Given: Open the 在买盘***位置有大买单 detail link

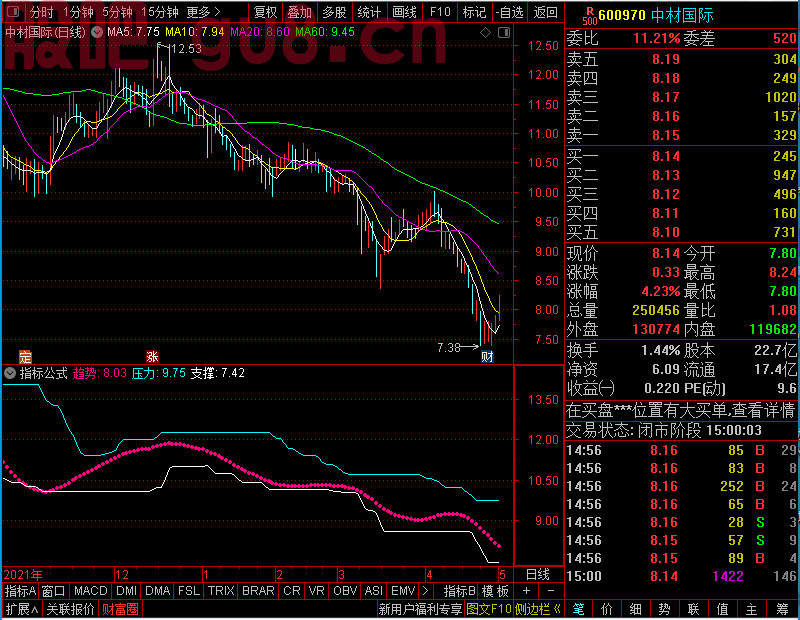Looking at the screenshot, I should point(681,410).
